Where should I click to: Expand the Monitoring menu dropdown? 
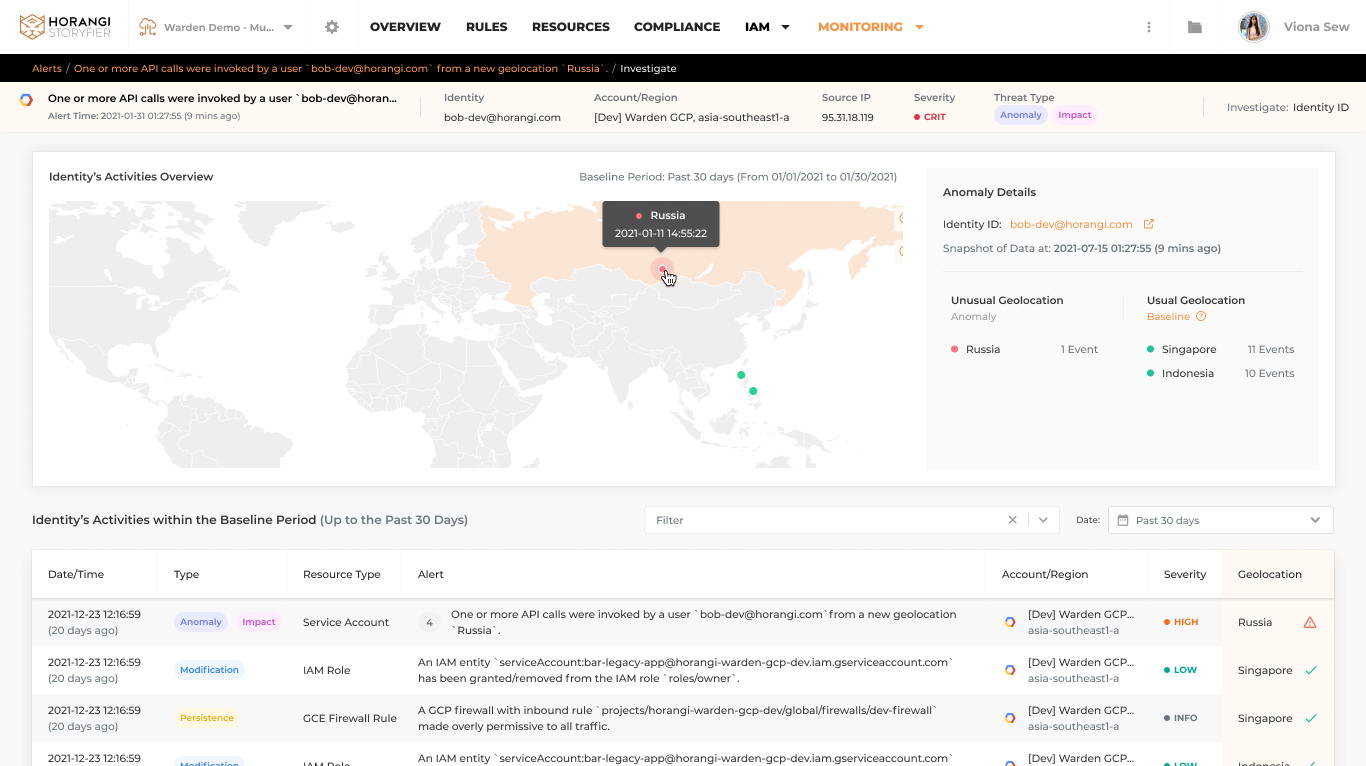919,27
